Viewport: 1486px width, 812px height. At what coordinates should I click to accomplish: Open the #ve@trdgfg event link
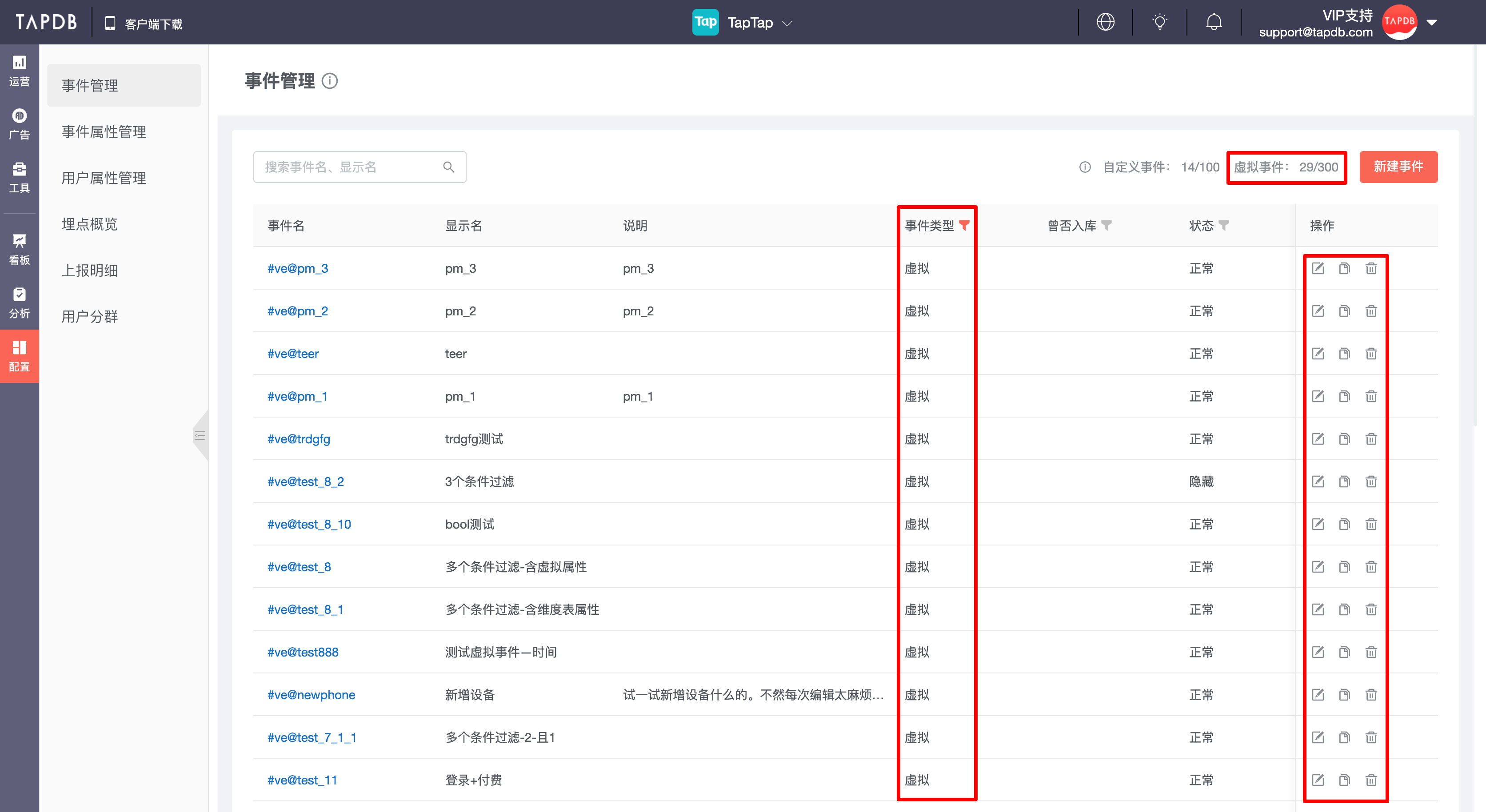299,439
